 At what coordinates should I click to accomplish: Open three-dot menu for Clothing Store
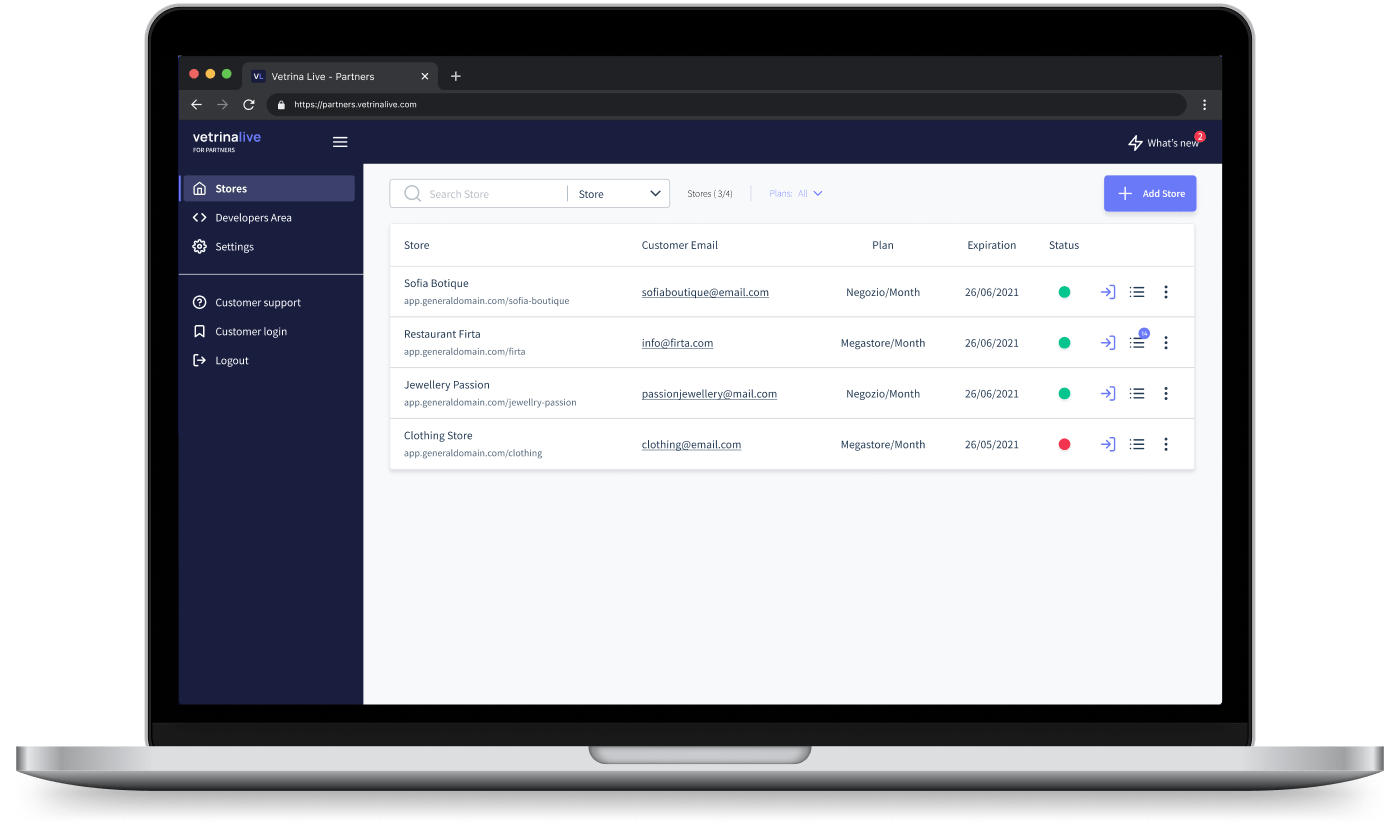(1166, 444)
